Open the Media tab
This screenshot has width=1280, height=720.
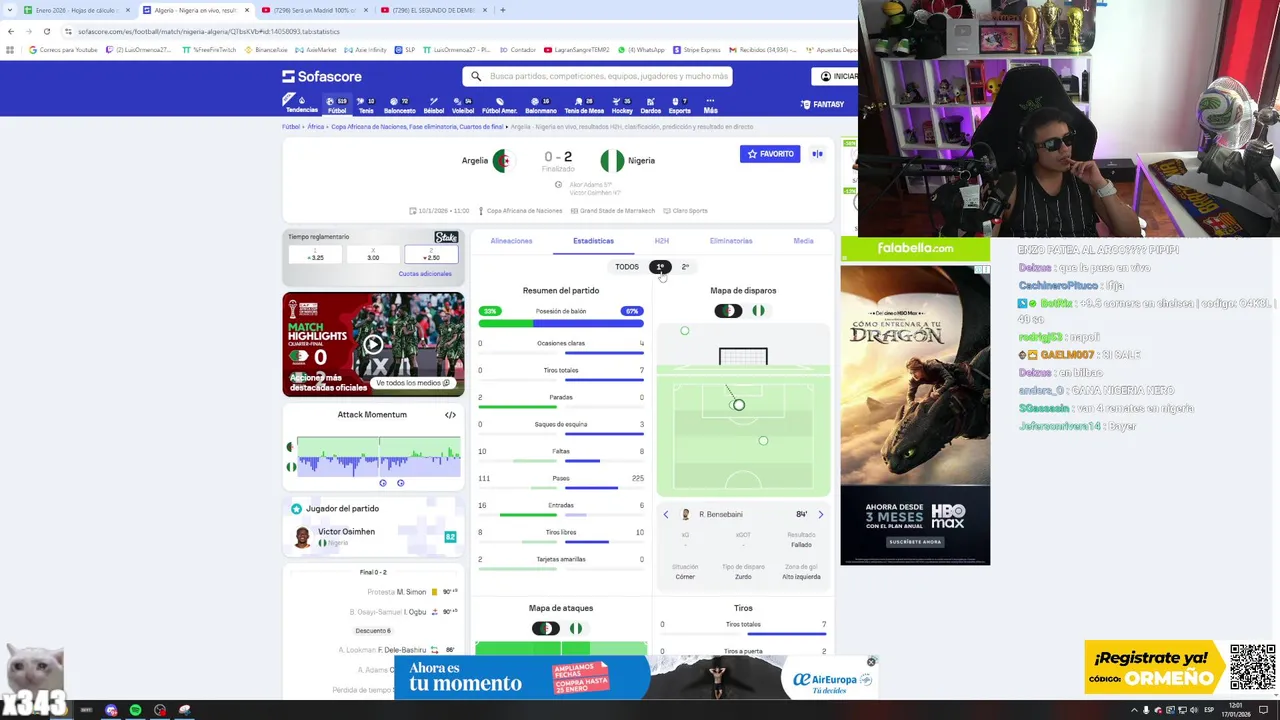pyautogui.click(x=803, y=241)
